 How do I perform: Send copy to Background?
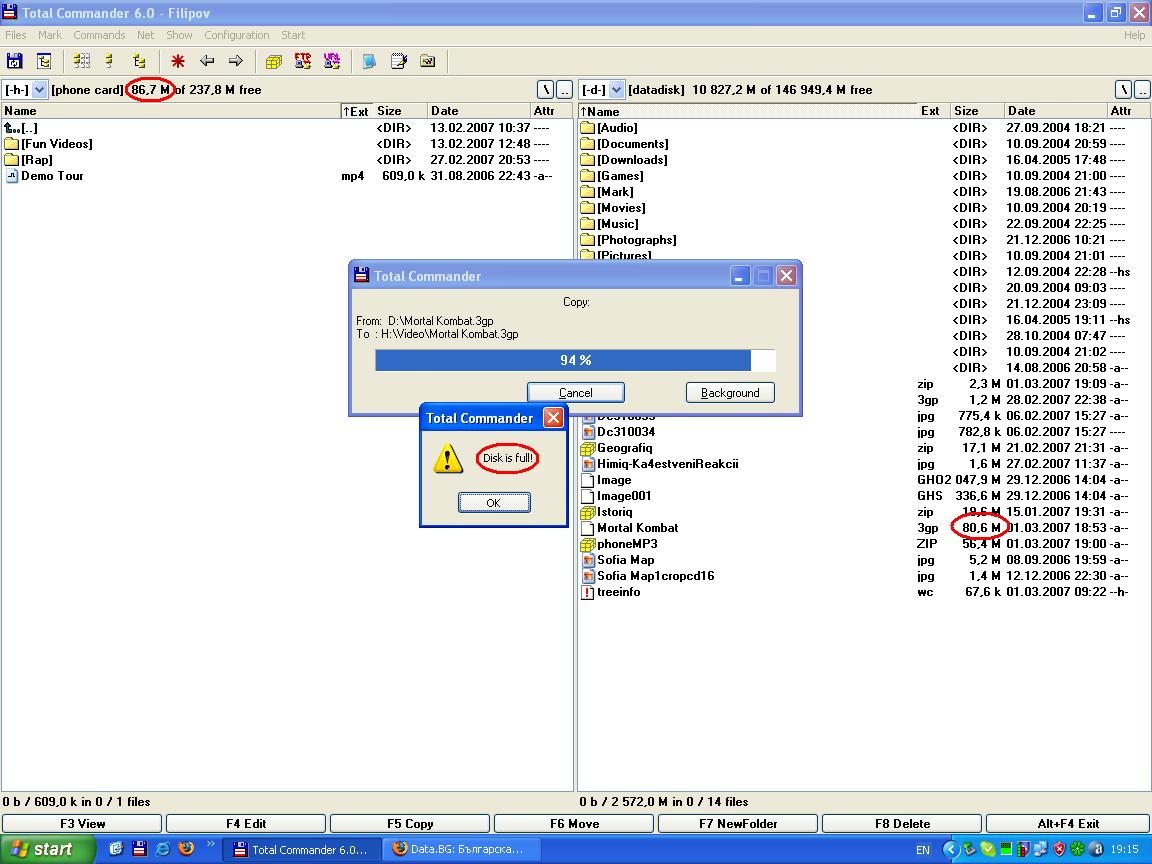click(730, 393)
